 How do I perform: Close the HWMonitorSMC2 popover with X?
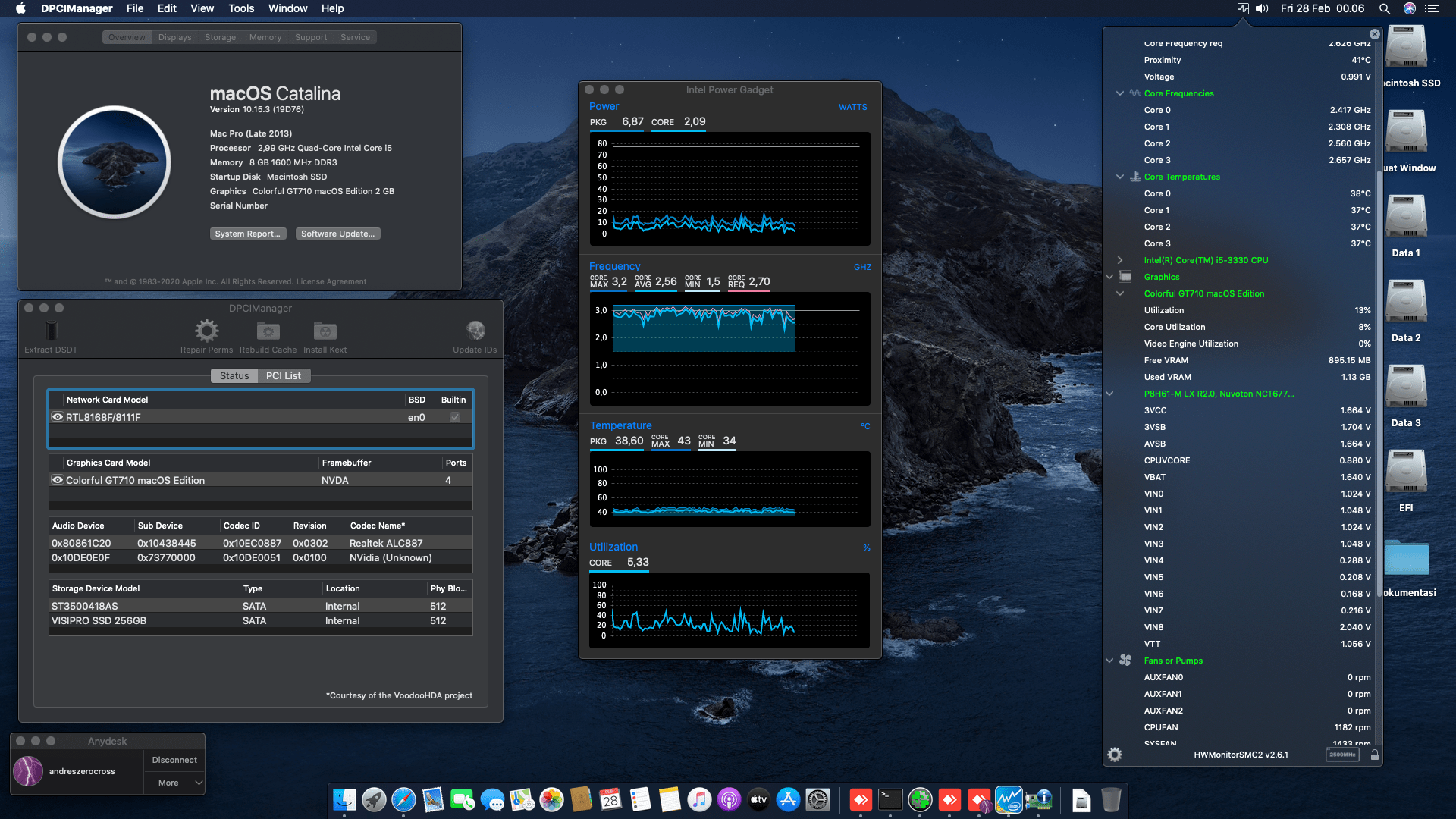[x=1375, y=34]
